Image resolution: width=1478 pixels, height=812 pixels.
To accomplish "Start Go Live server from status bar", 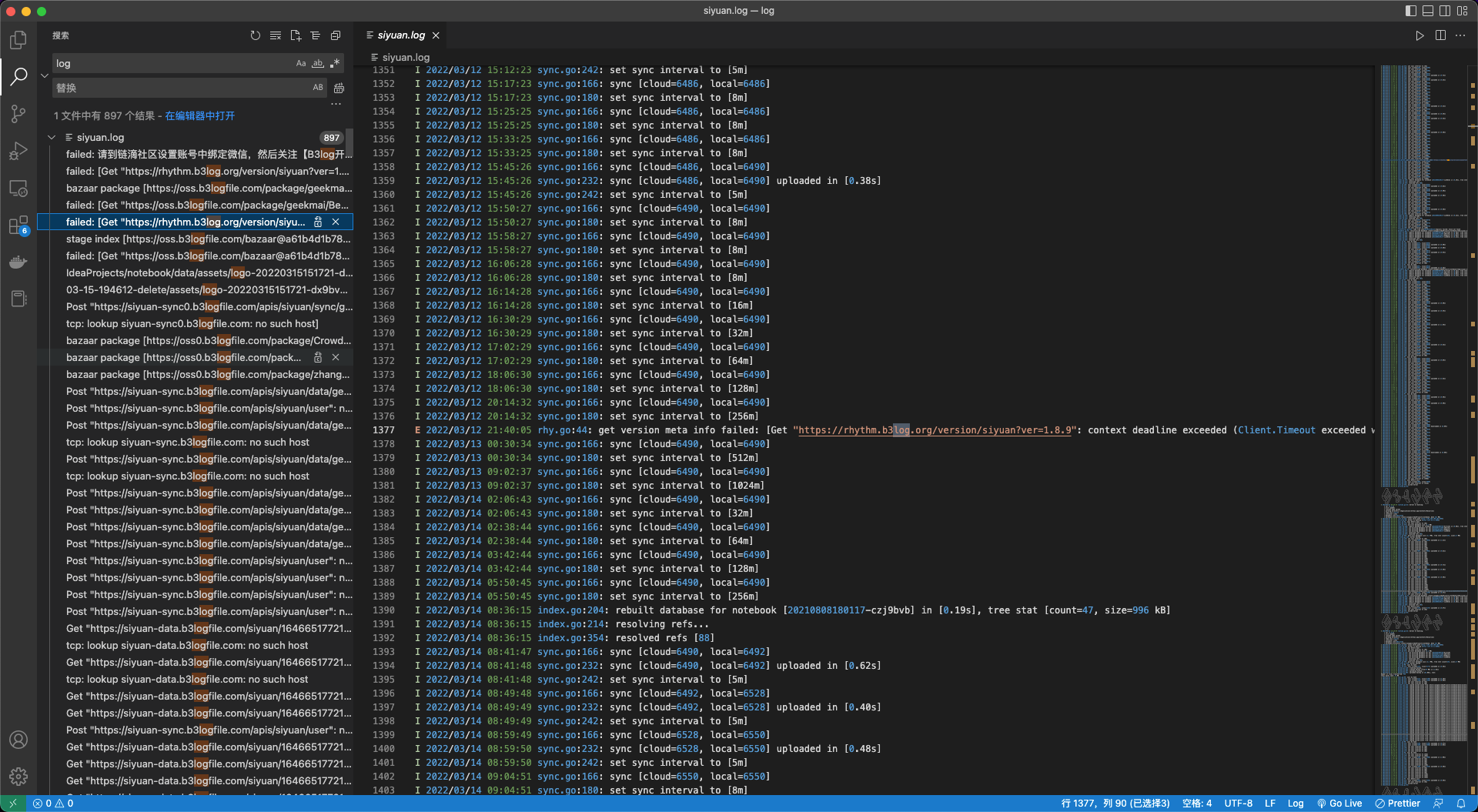I will [x=1339, y=804].
